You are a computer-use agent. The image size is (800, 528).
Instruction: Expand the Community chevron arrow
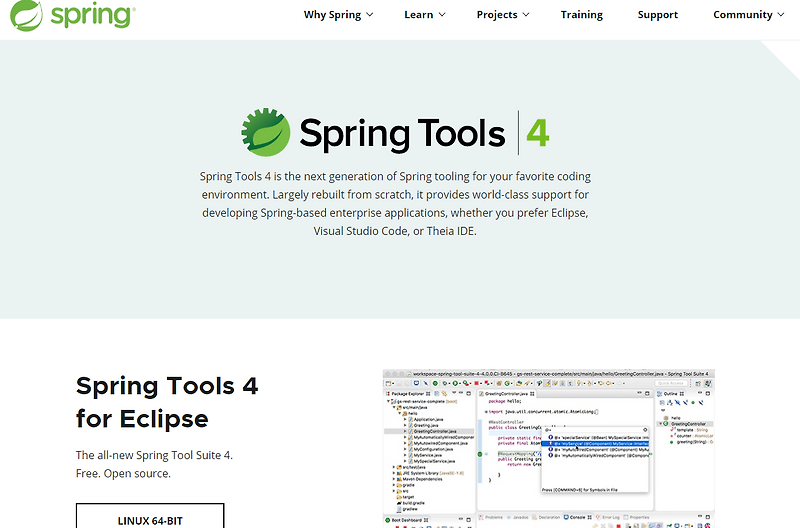click(781, 15)
